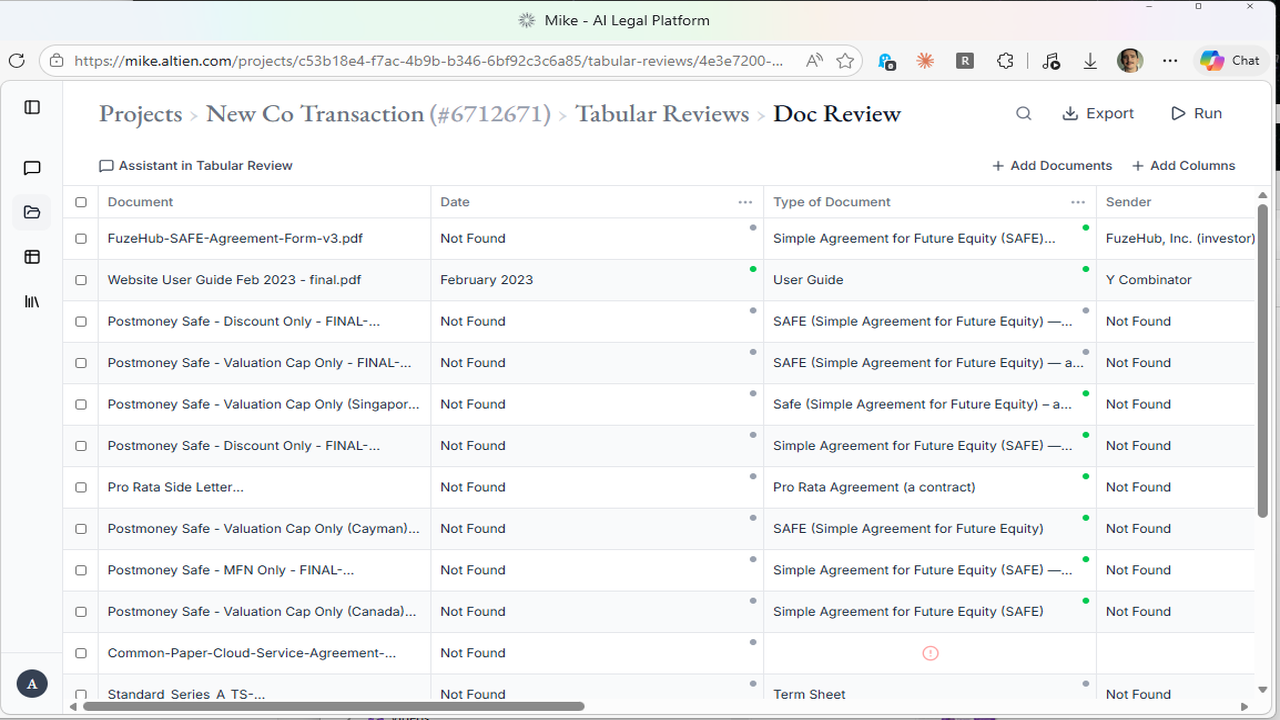This screenshot has height=720, width=1280.
Task: Open the Pro Rata Side Letter document name
Action: (175, 488)
